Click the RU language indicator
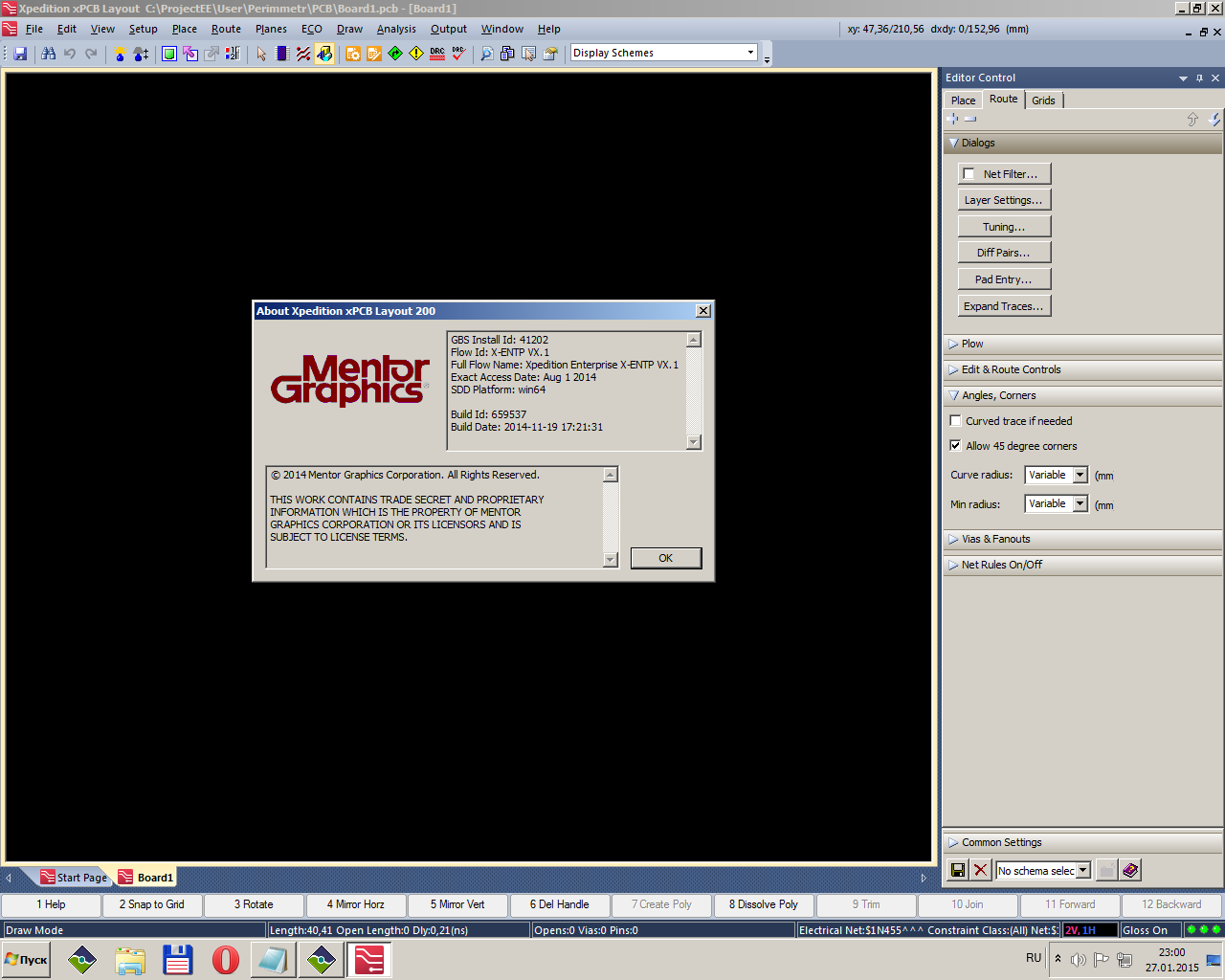 1034,958
